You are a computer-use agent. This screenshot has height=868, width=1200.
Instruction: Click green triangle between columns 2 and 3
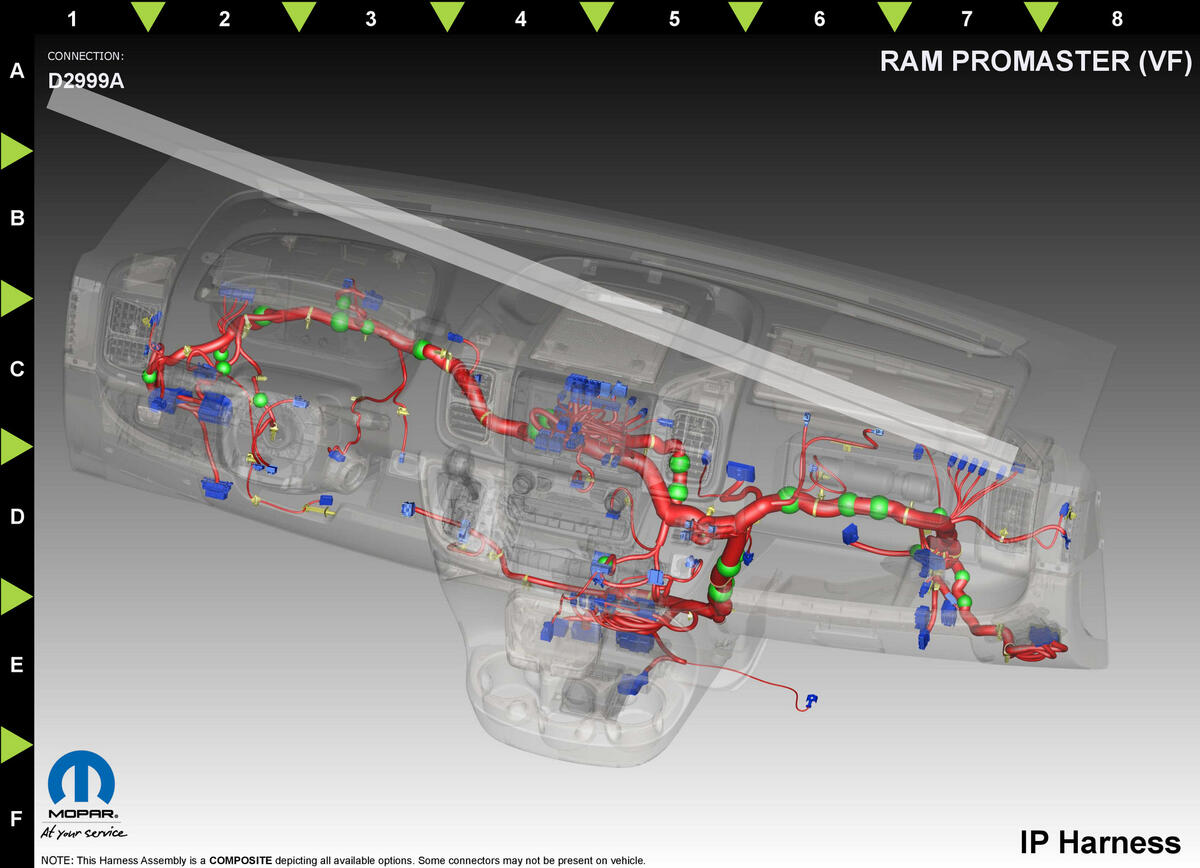pos(299,15)
